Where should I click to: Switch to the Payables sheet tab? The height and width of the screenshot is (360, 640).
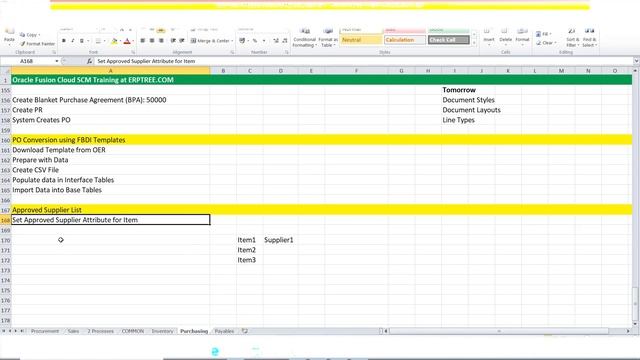[224, 331]
